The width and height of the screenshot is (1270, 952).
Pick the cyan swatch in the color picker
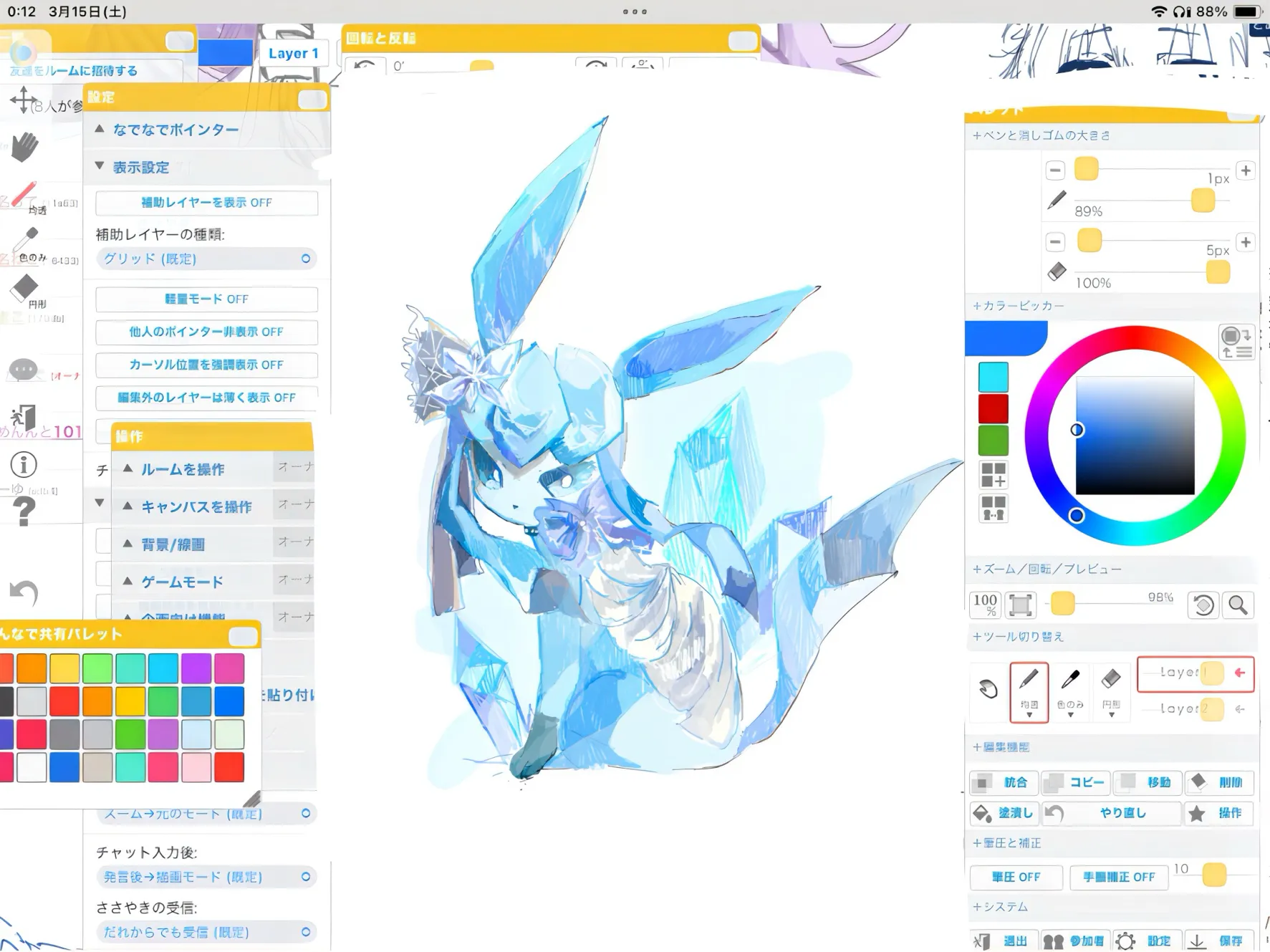click(x=994, y=378)
